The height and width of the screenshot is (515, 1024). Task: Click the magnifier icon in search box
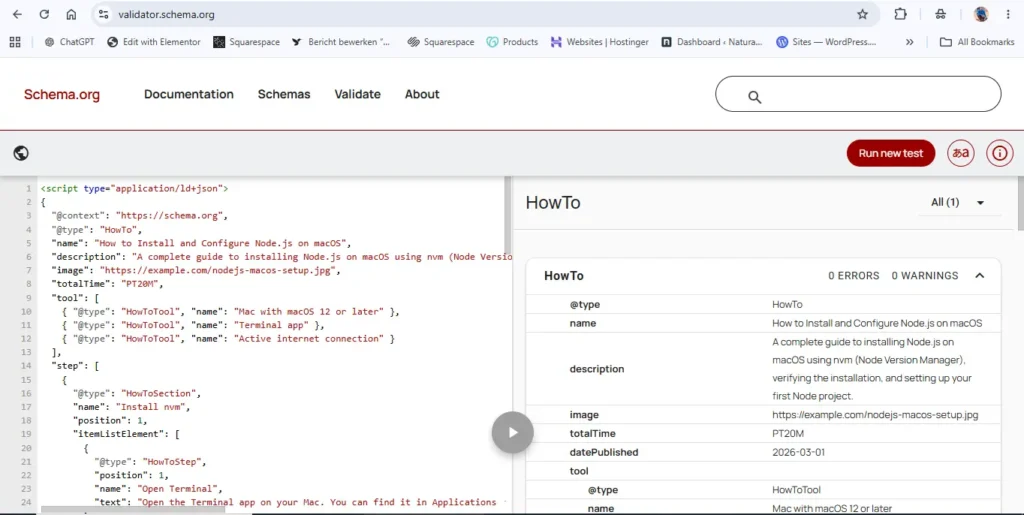click(x=754, y=97)
